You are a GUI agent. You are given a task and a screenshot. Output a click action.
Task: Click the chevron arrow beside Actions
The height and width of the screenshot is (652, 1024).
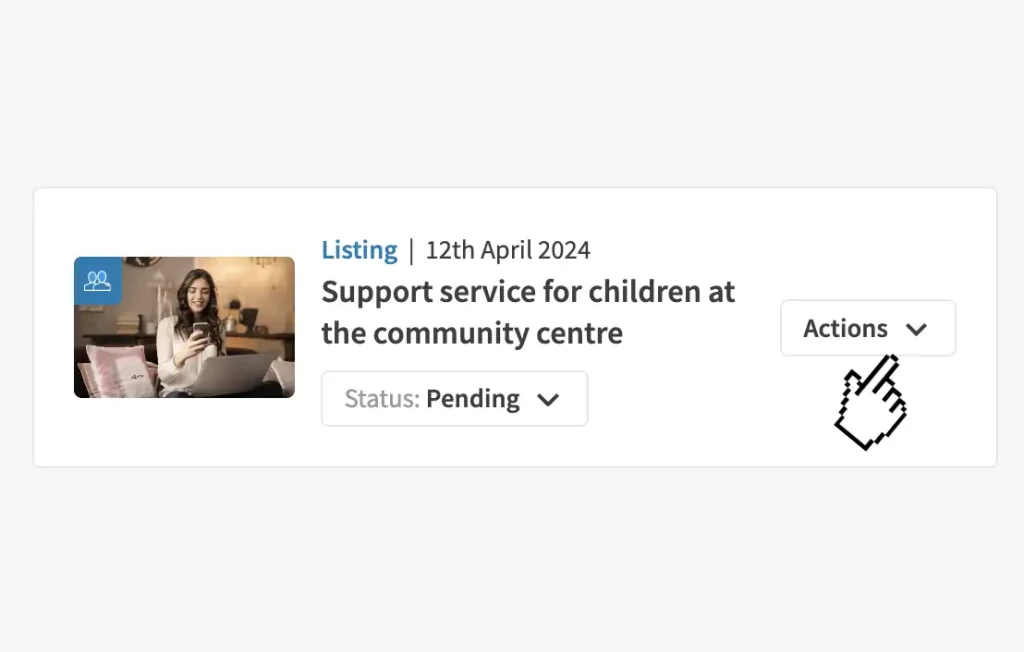tap(916, 329)
